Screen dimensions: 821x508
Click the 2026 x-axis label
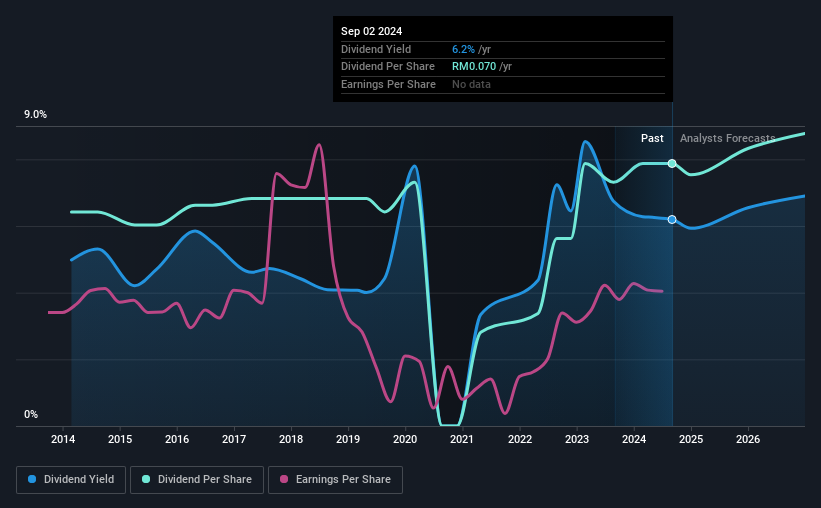(x=748, y=439)
